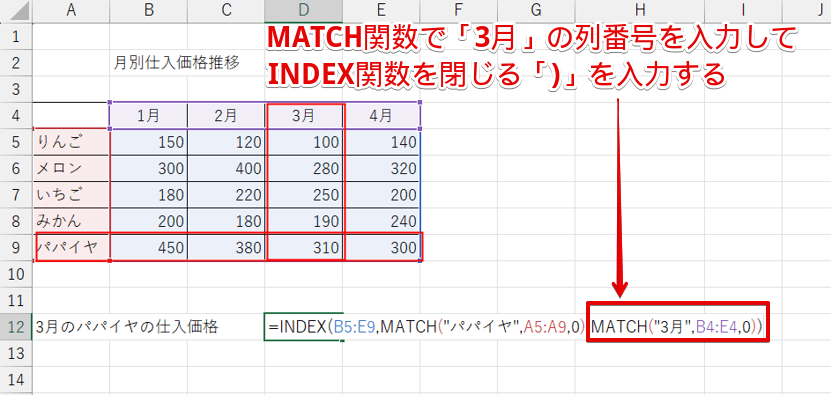Click パパイヤ 1月 value 450

148,247
